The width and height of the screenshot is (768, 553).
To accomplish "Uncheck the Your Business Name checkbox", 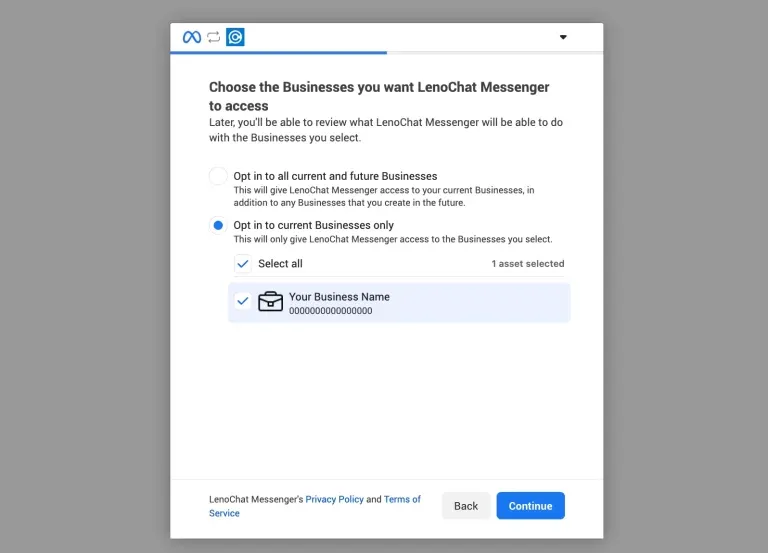I will (x=242, y=301).
